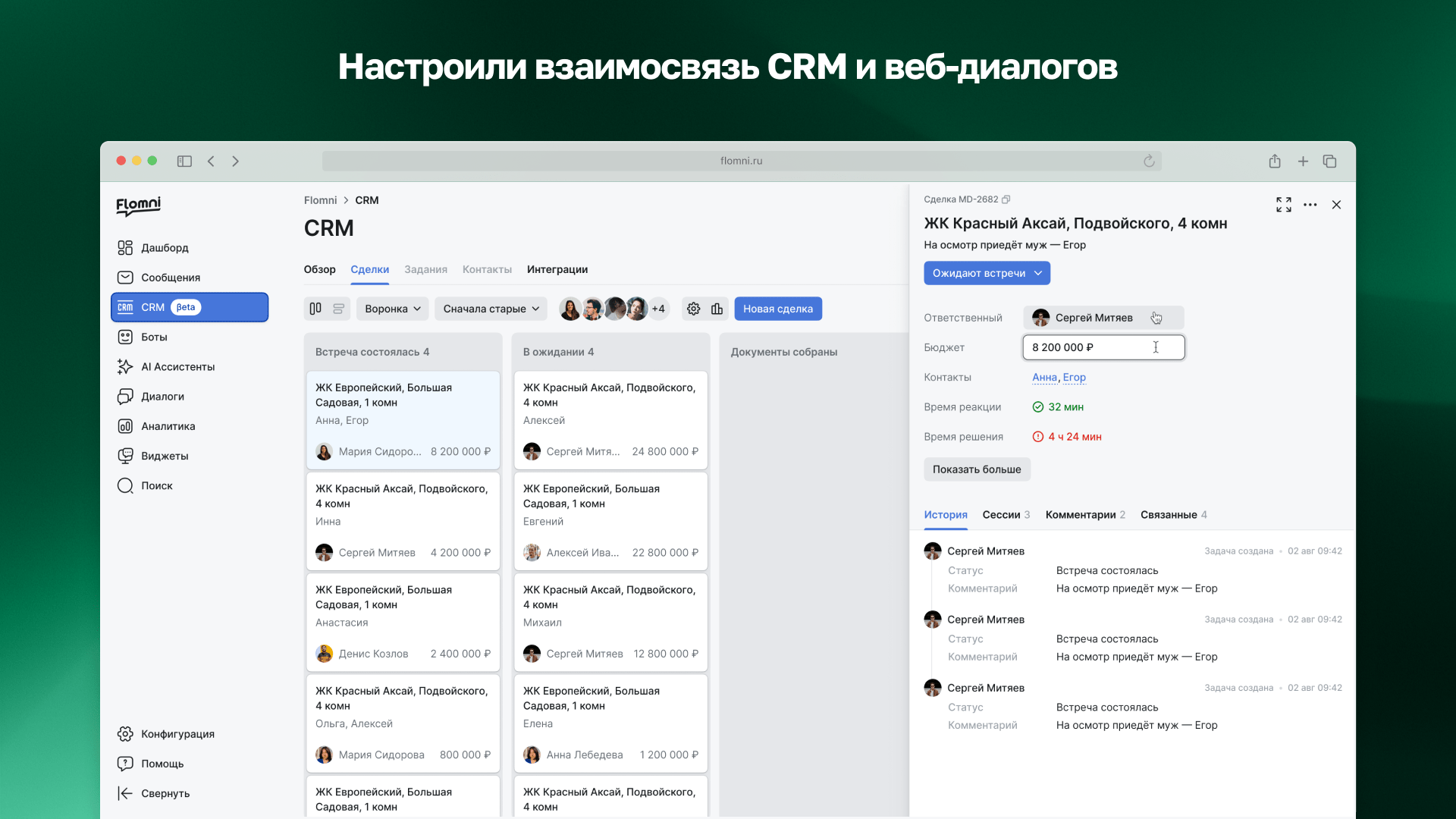
Task: Go to AI Ассистенты section
Action: 175,366
